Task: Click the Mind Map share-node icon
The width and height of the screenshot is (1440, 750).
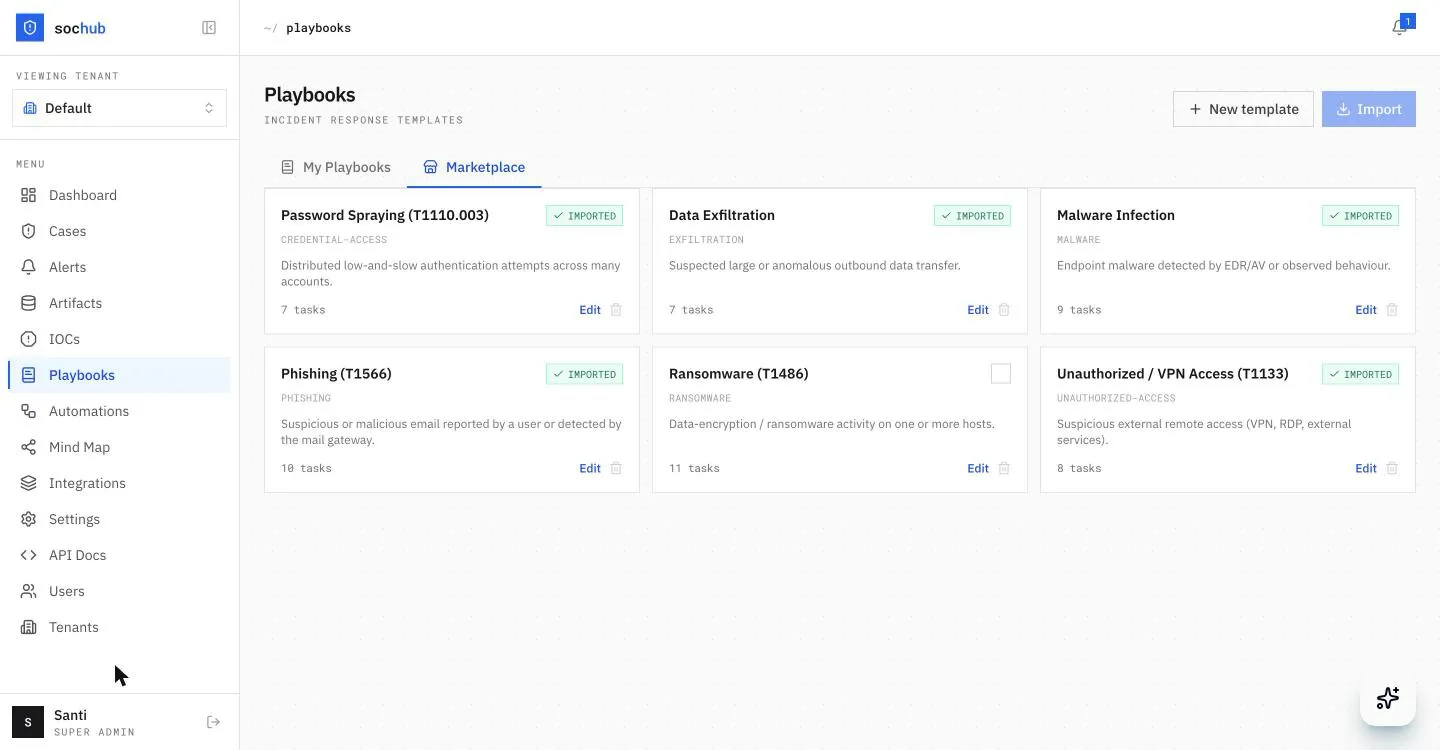Action: (x=29, y=447)
